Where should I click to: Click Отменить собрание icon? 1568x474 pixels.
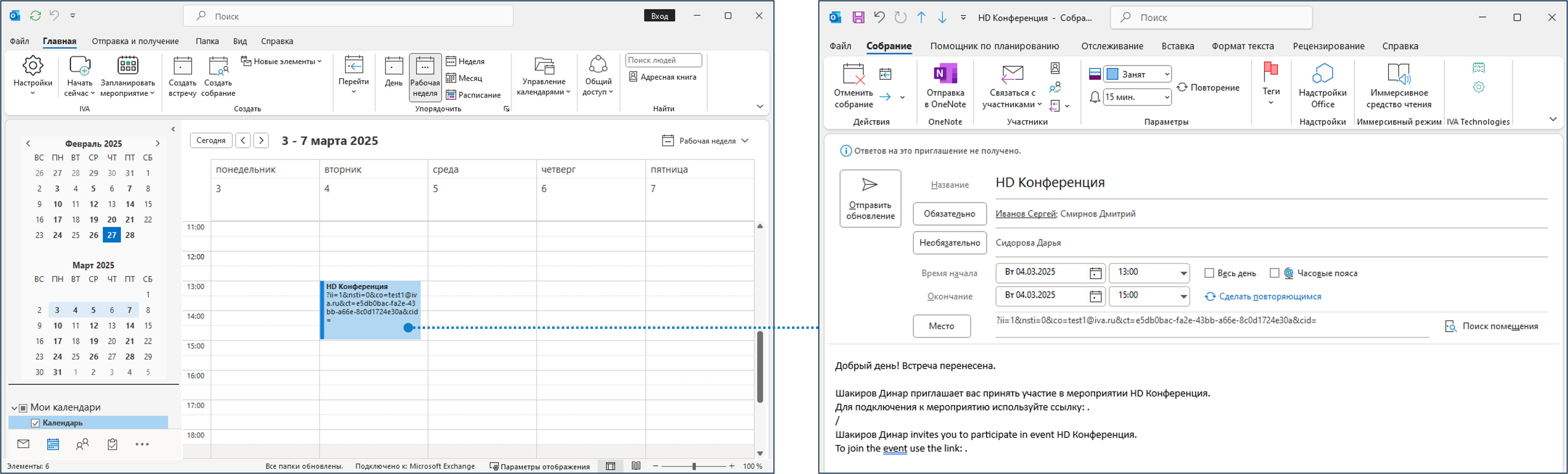point(853,74)
